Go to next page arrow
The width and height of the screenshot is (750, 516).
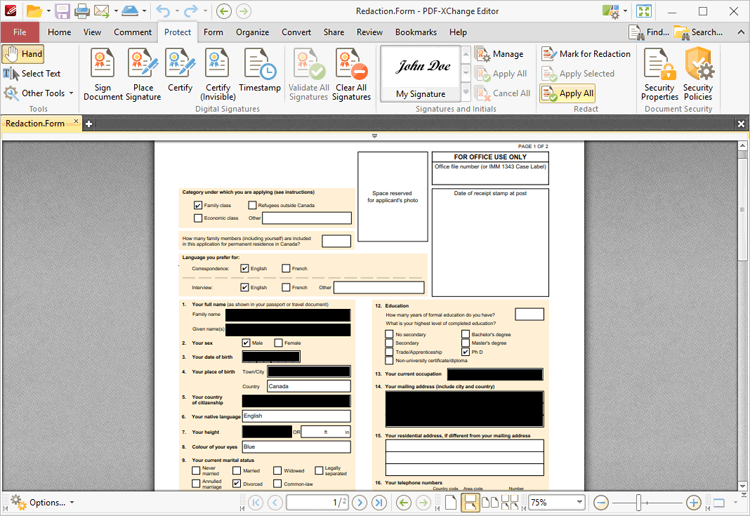360,503
